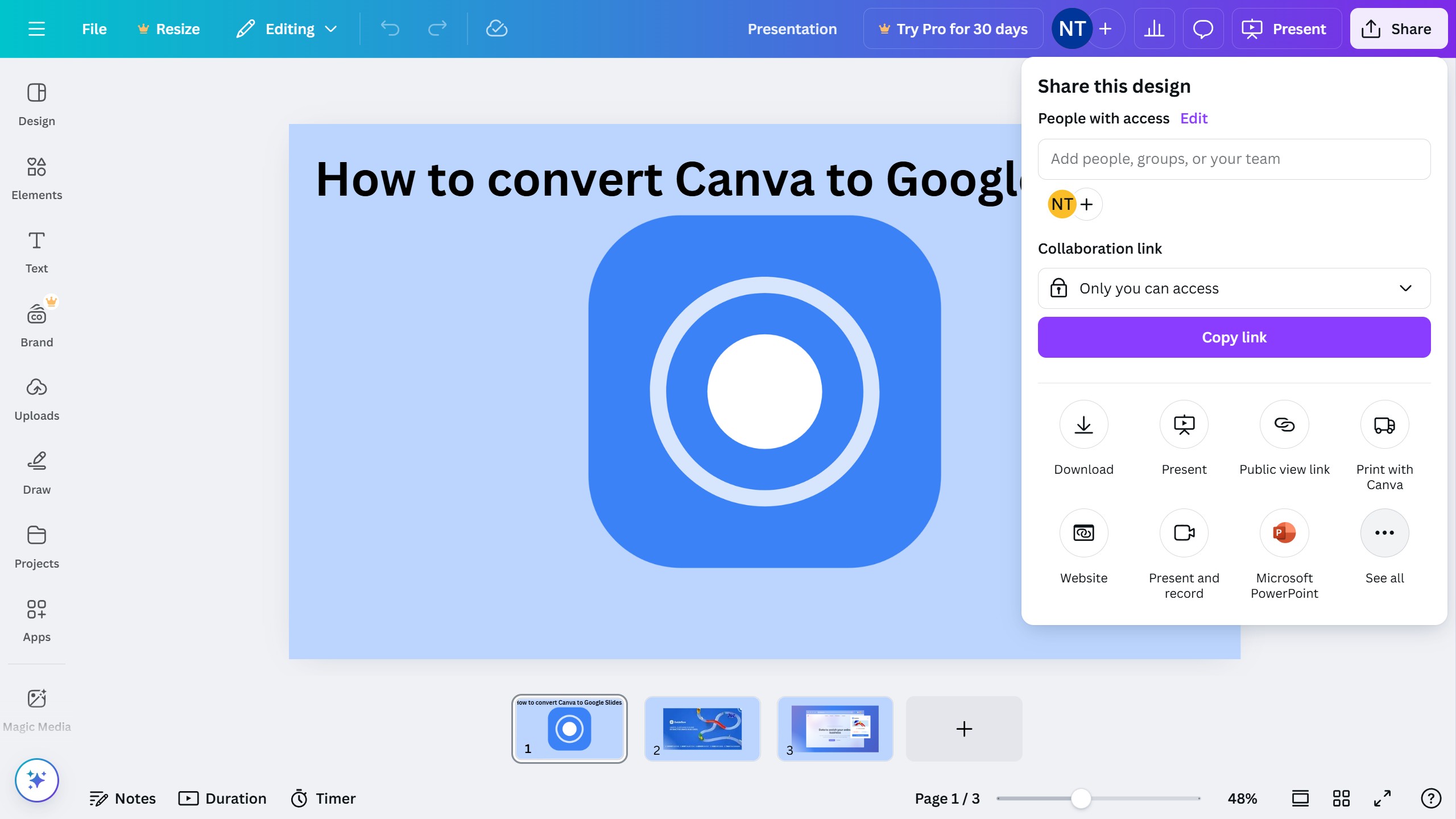Open Print with Canva option
This screenshot has width=1456, height=819.
click(x=1384, y=424)
